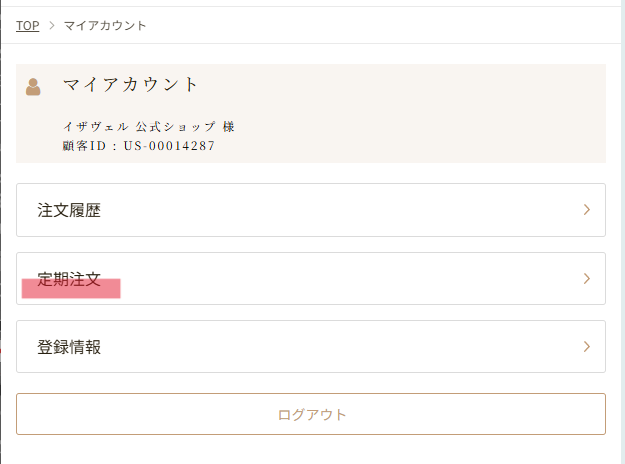Click the マイアカウント page heading
Viewport: 625px width, 464px height.
tap(131, 85)
